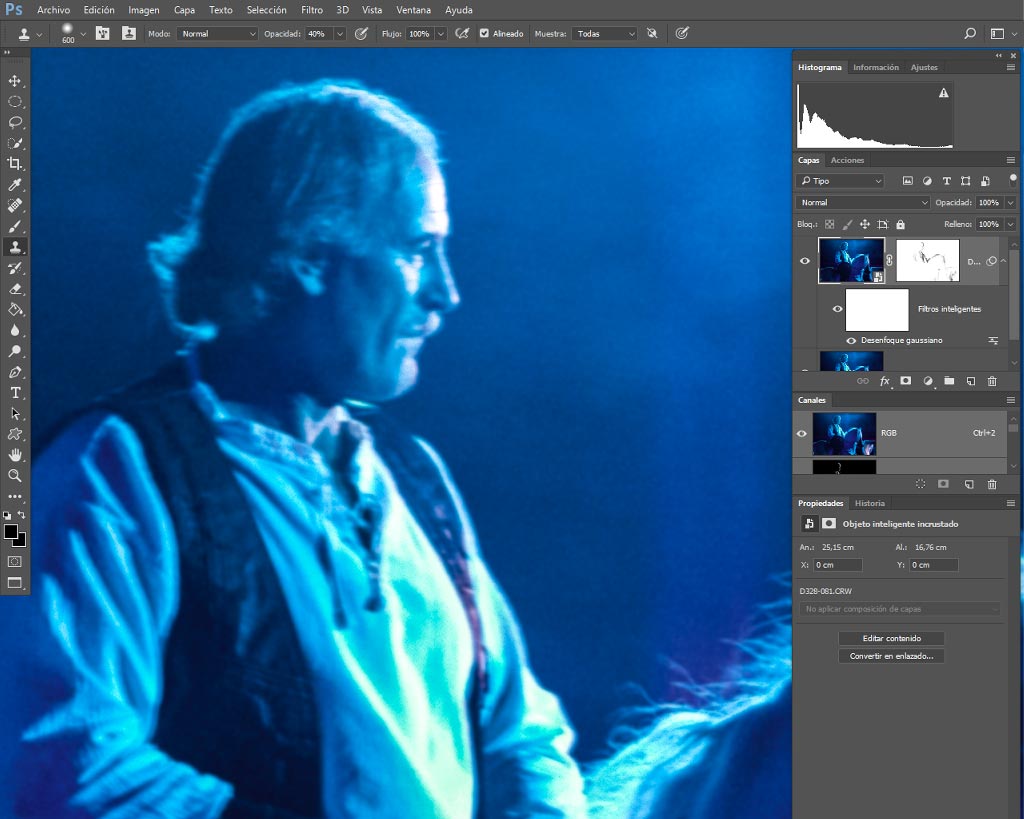Open the Archivo menu

54,10
